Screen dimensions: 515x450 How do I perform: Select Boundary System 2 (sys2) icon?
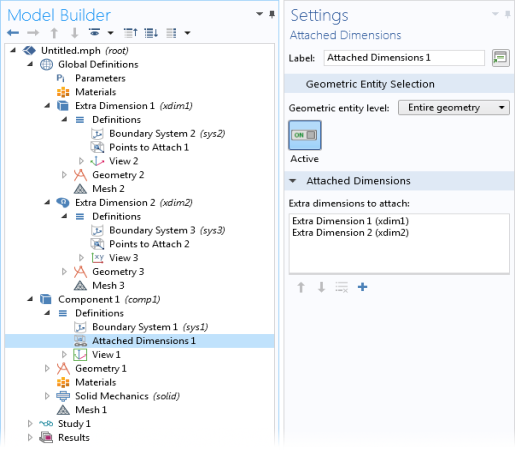coord(97,134)
